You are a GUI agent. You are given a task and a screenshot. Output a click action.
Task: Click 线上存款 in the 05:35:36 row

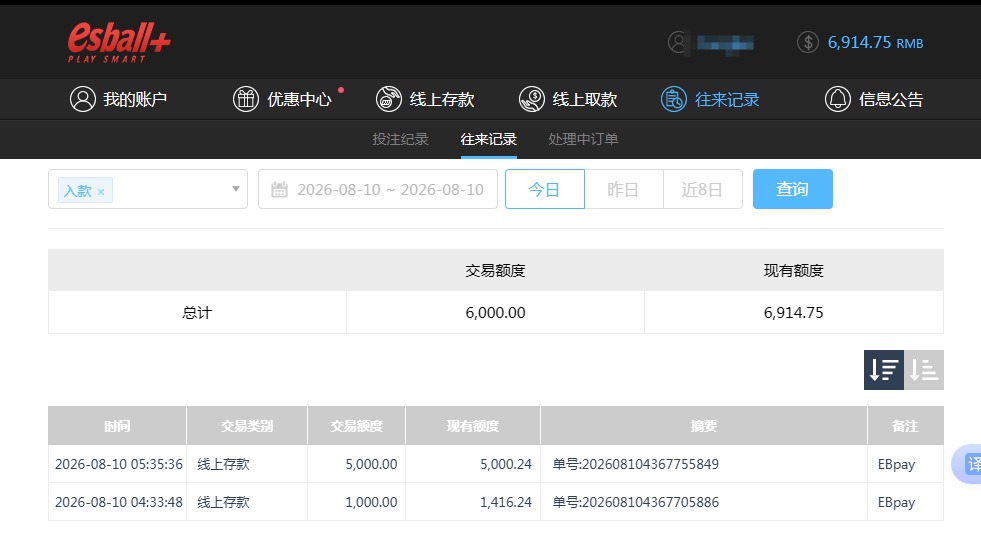click(223, 464)
